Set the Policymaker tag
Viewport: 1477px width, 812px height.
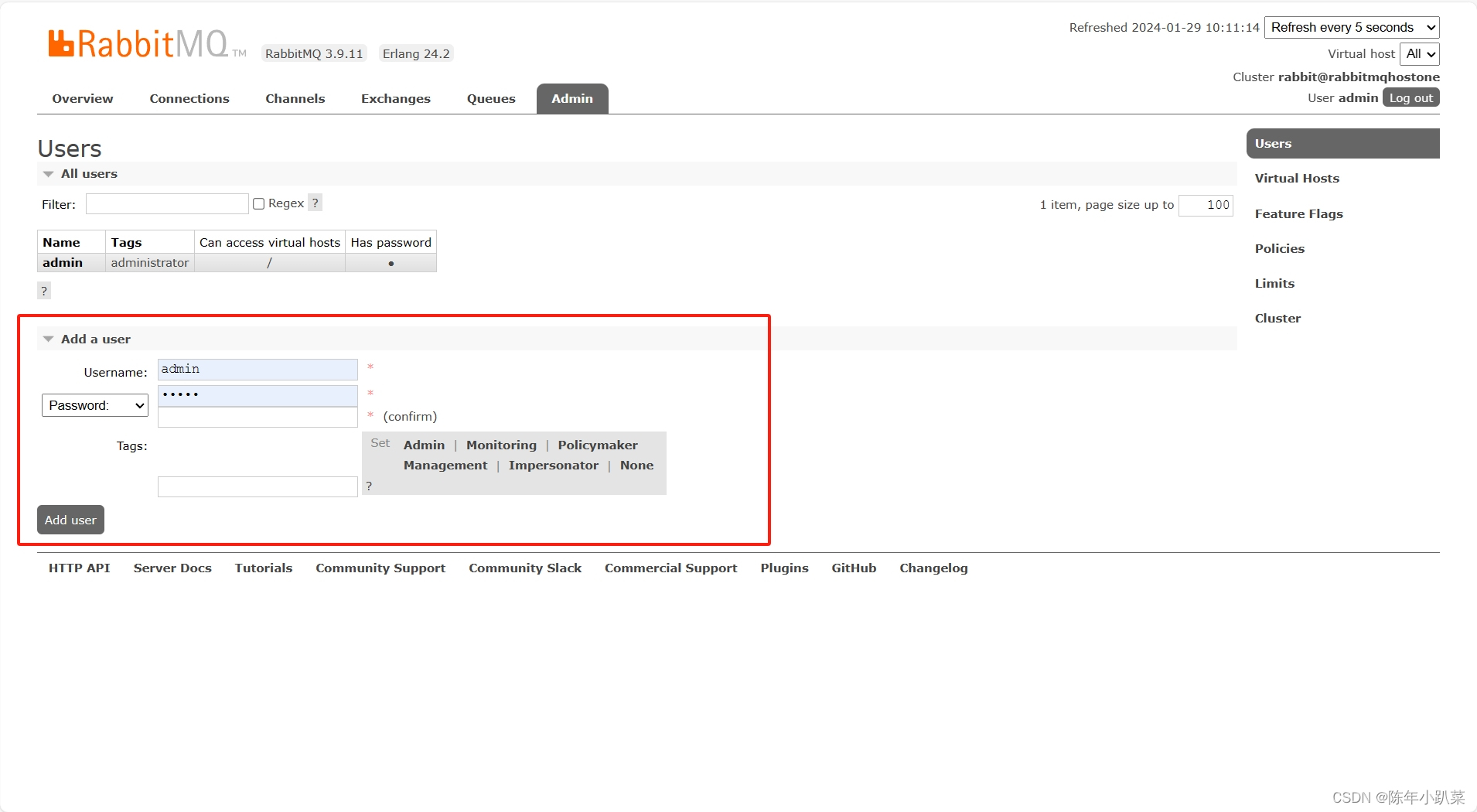click(x=598, y=445)
